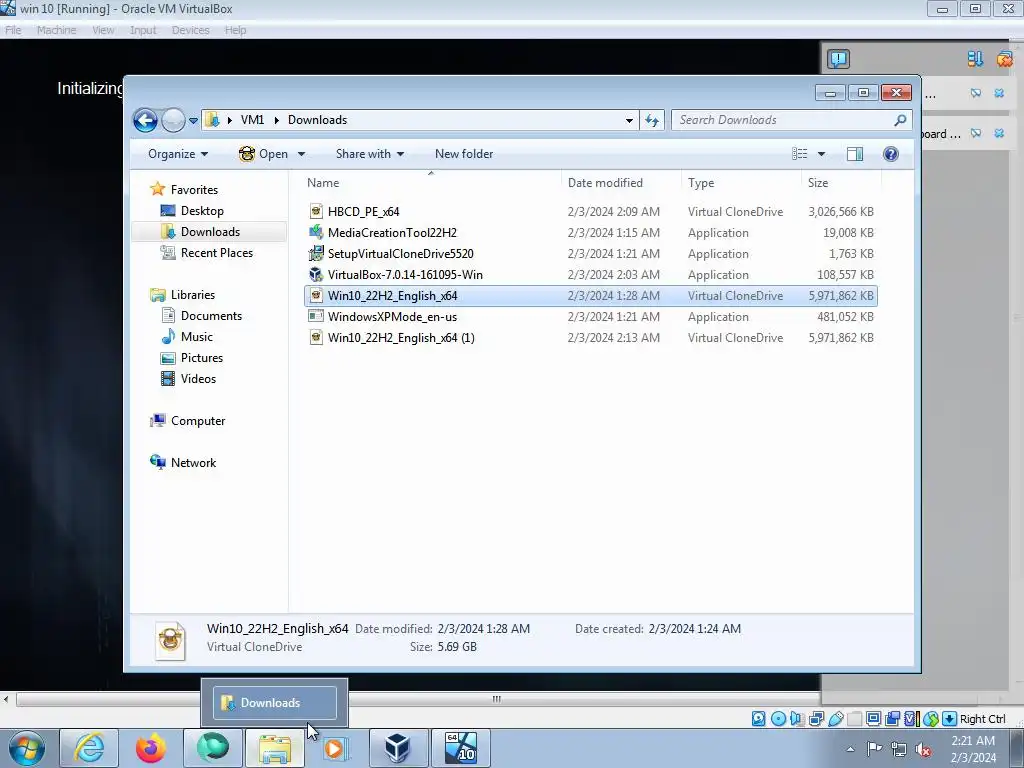This screenshot has width=1024, height=768.
Task: Select the VirtualBox-7.0.14-161095-Win installer file
Action: tap(590, 275)
